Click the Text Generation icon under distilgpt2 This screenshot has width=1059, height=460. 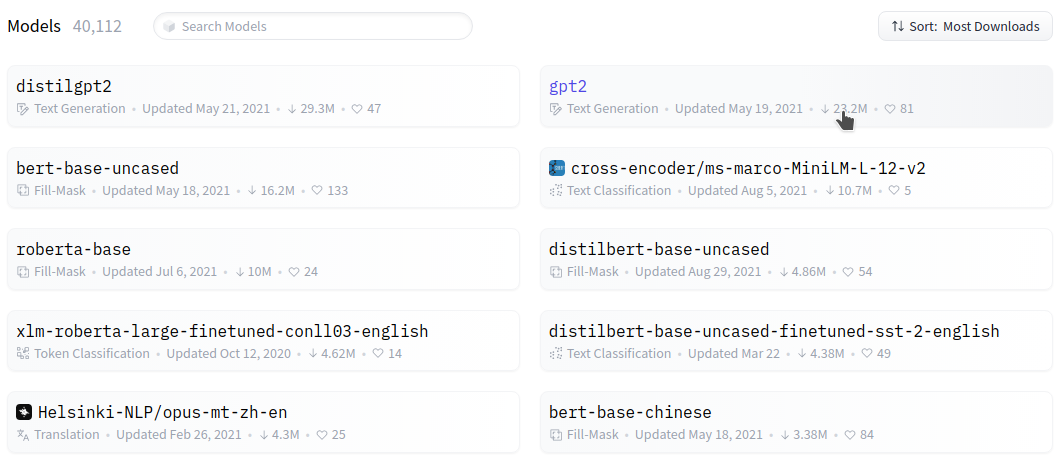coord(23,109)
